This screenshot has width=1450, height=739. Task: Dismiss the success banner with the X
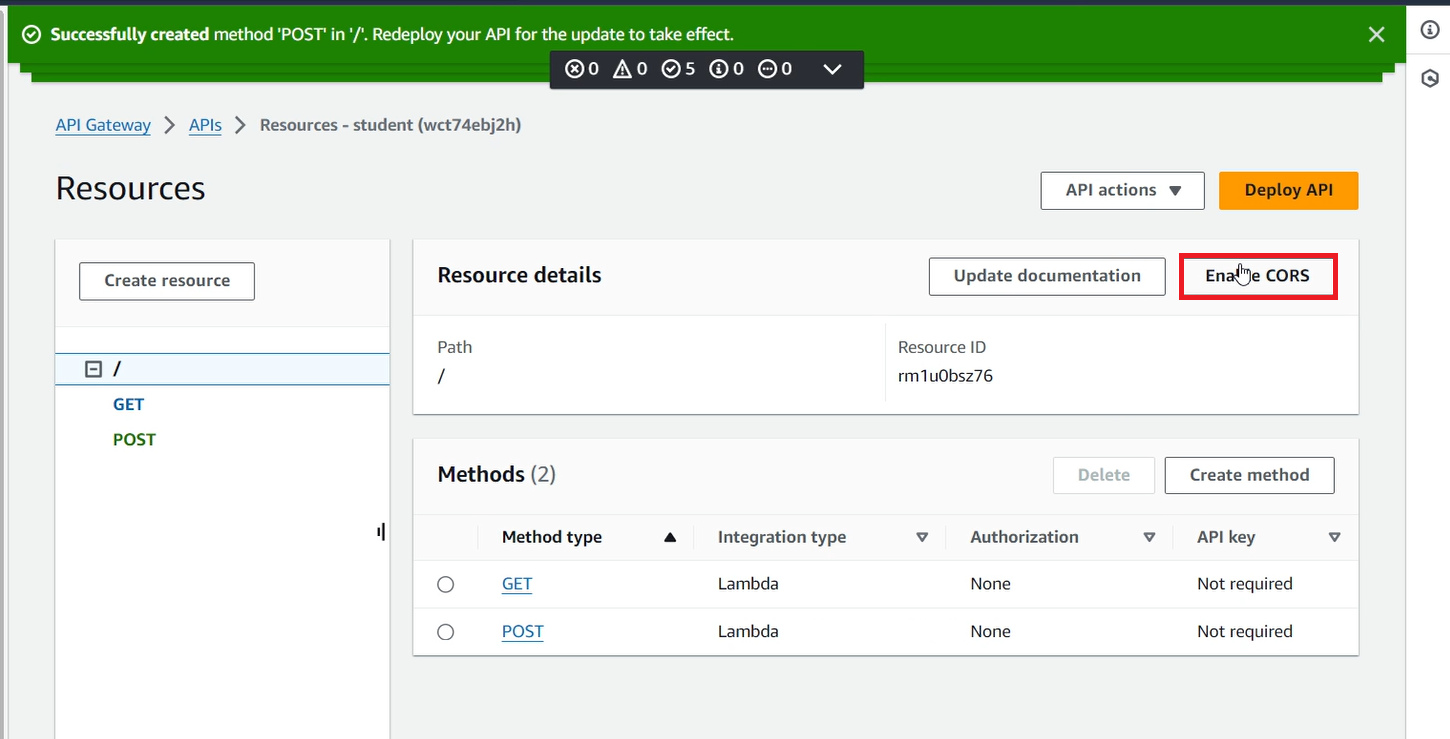click(1376, 33)
